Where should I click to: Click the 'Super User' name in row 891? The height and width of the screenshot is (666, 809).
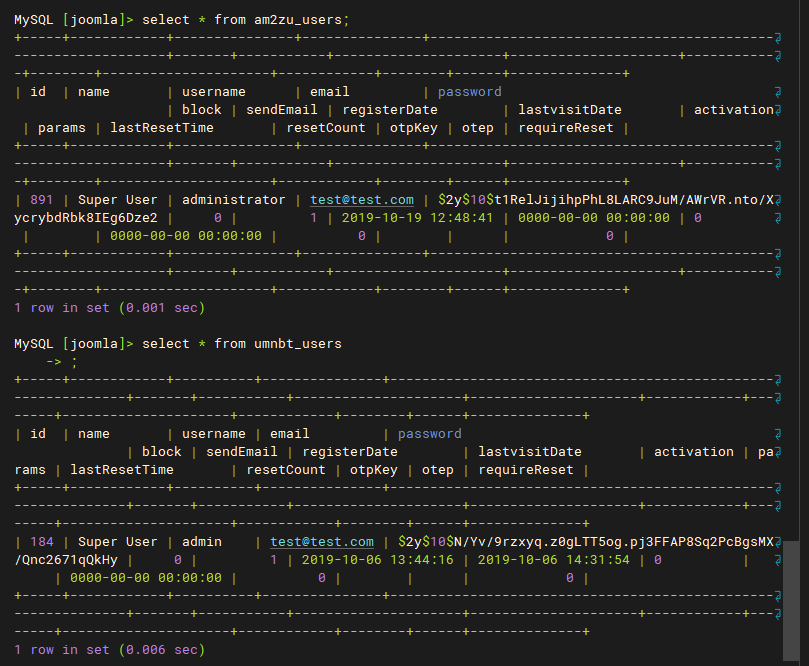118,200
